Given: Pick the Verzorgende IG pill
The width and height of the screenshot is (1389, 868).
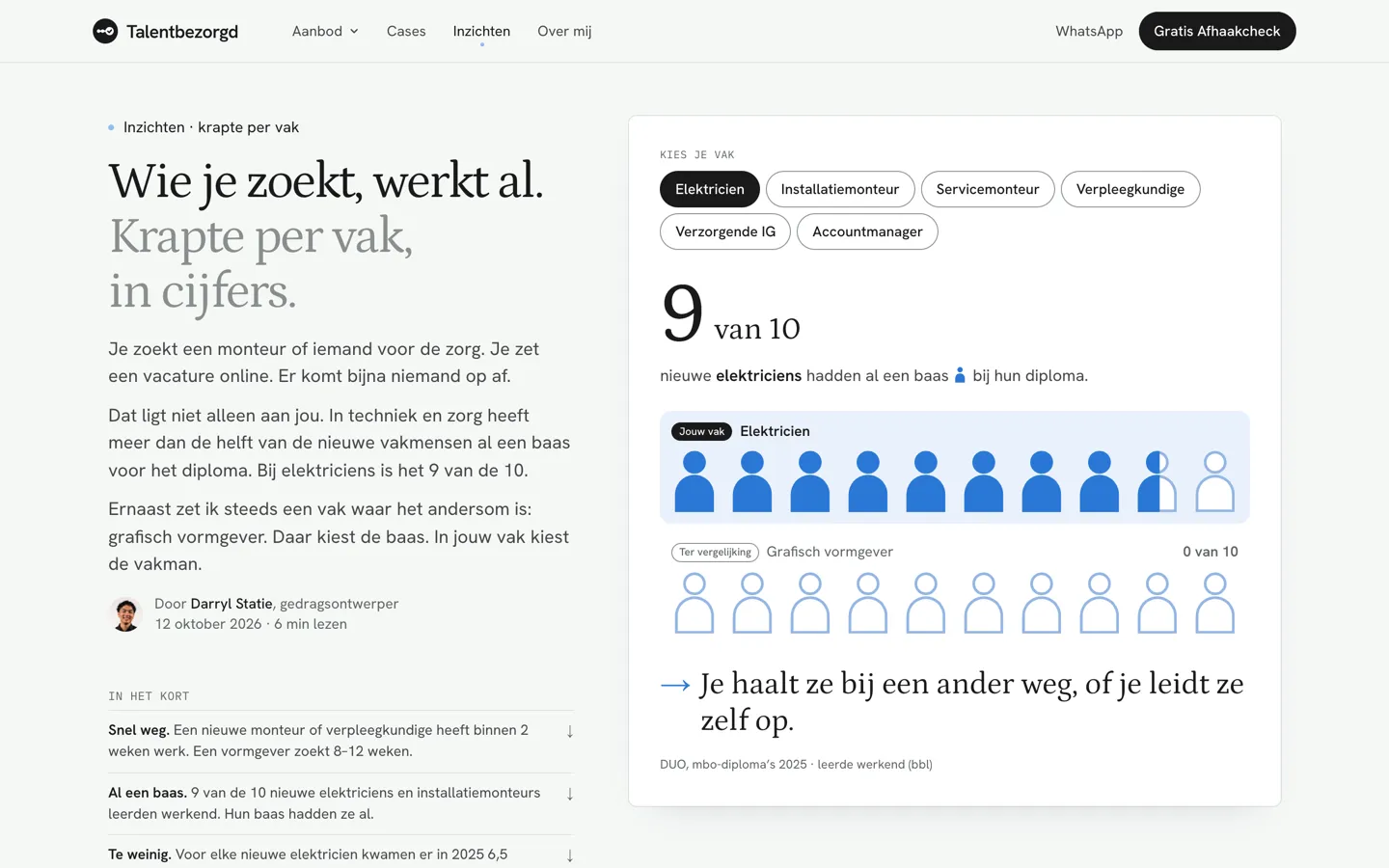Looking at the screenshot, I should point(725,231).
